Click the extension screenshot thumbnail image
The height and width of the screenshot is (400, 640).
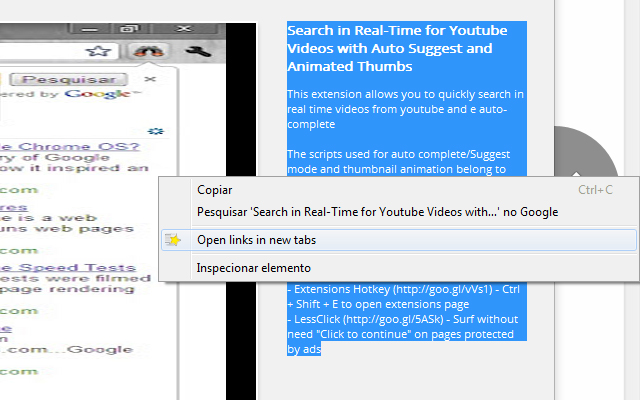tap(128, 211)
